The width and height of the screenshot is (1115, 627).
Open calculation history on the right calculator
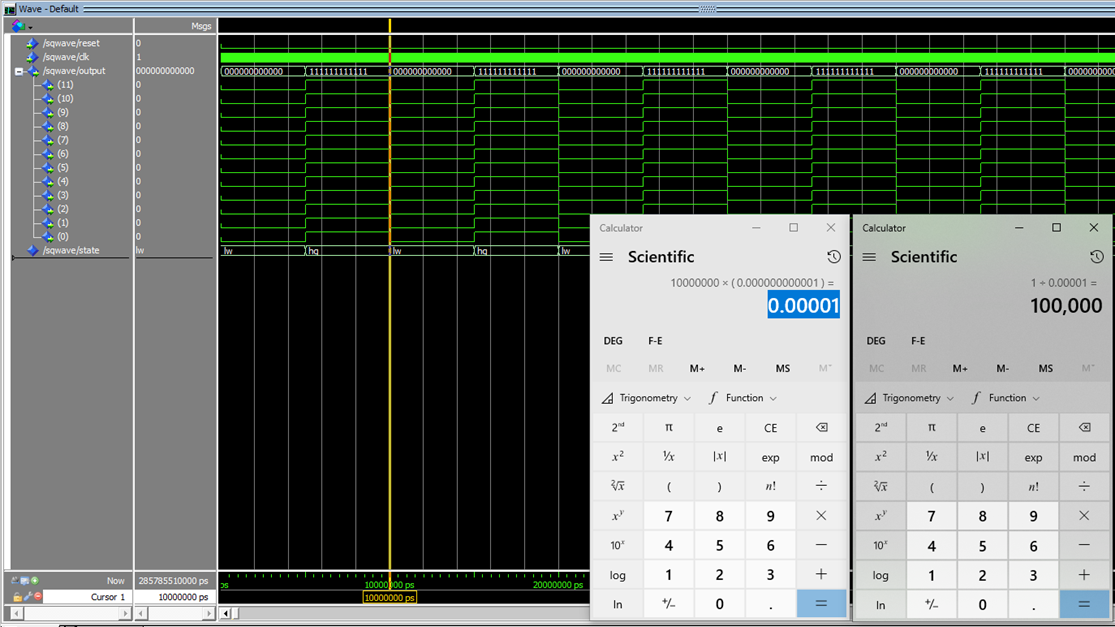[1096, 257]
